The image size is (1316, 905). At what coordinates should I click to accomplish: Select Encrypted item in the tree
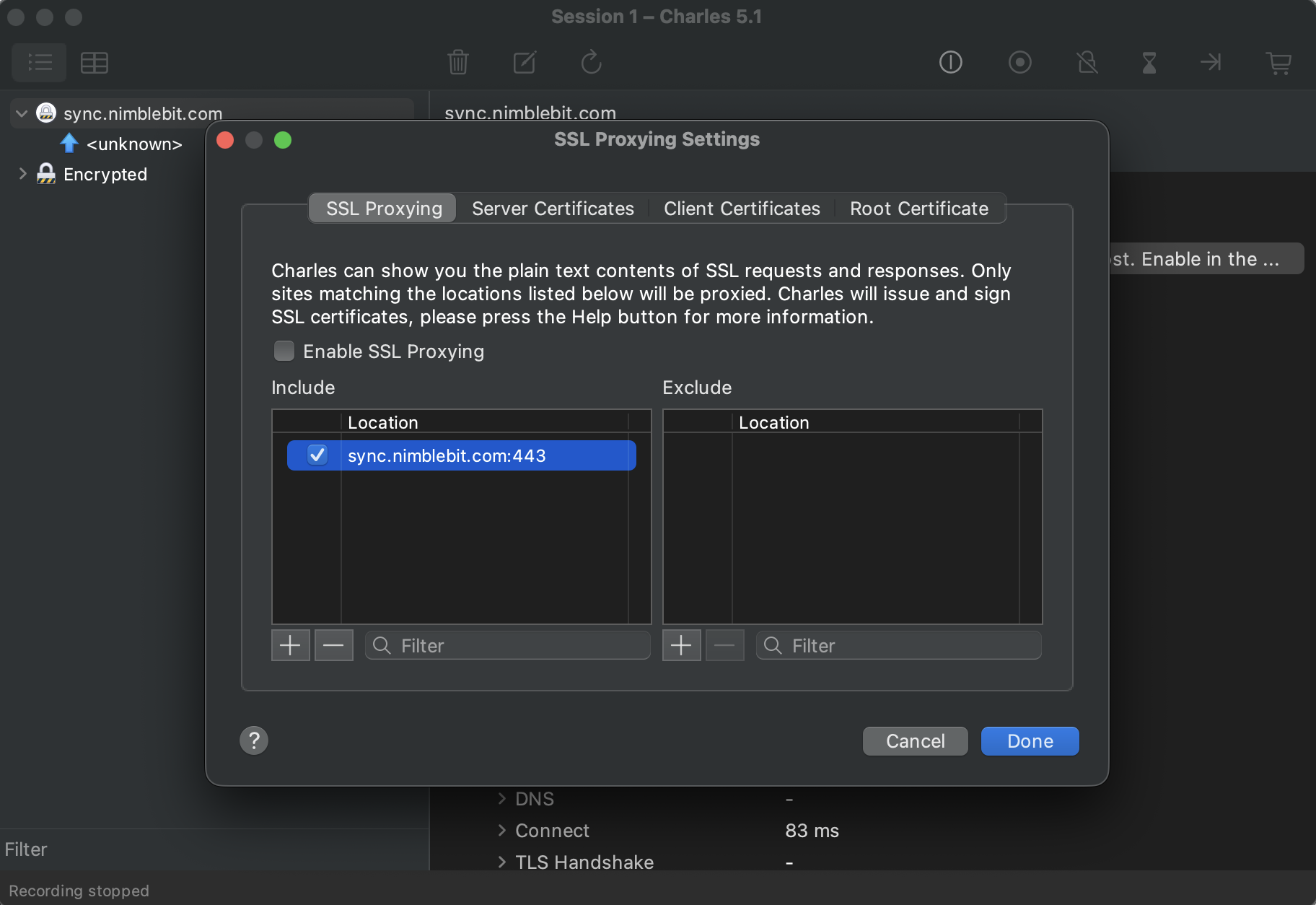(x=105, y=174)
